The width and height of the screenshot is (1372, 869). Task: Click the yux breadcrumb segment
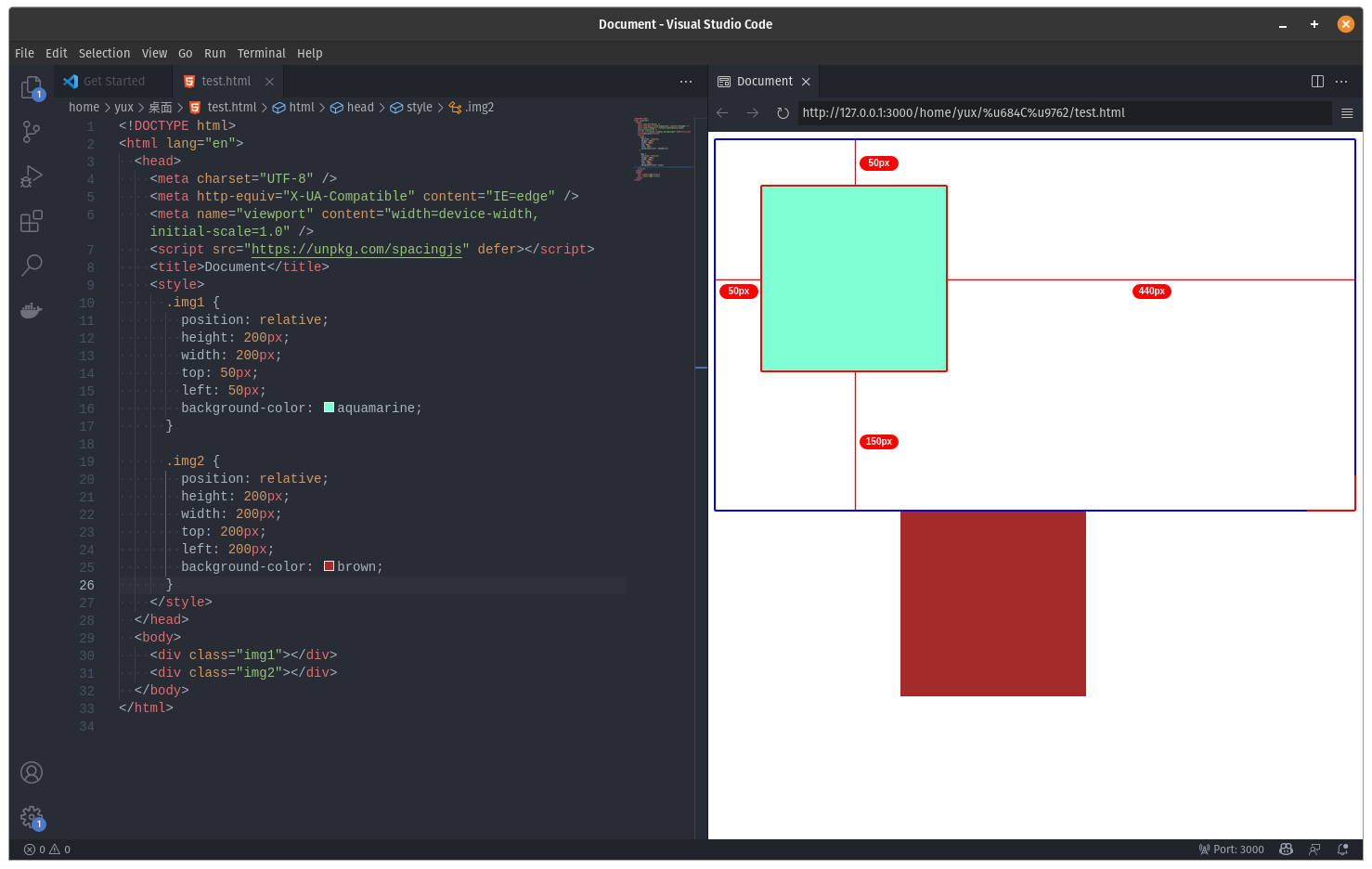123,108
